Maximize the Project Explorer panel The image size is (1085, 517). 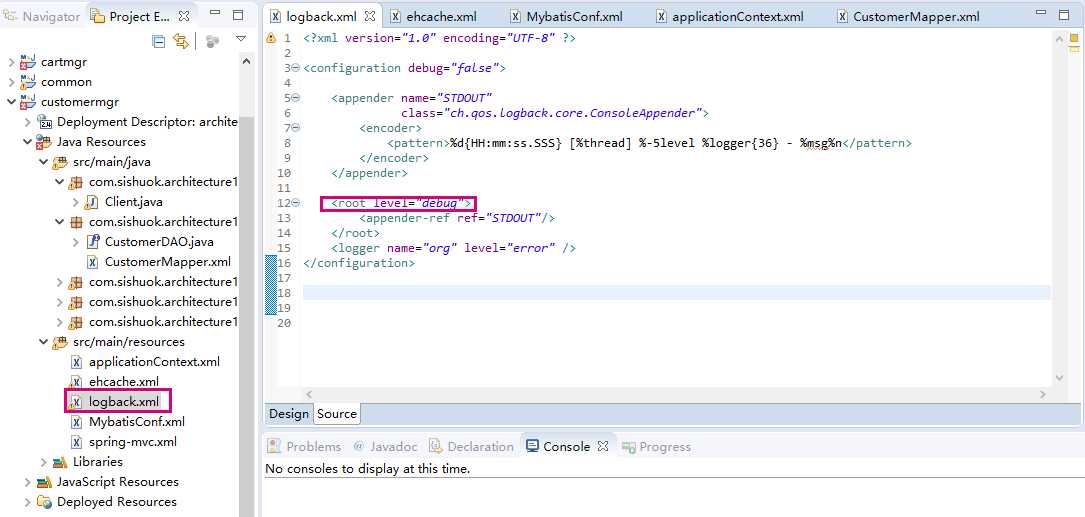(238, 15)
